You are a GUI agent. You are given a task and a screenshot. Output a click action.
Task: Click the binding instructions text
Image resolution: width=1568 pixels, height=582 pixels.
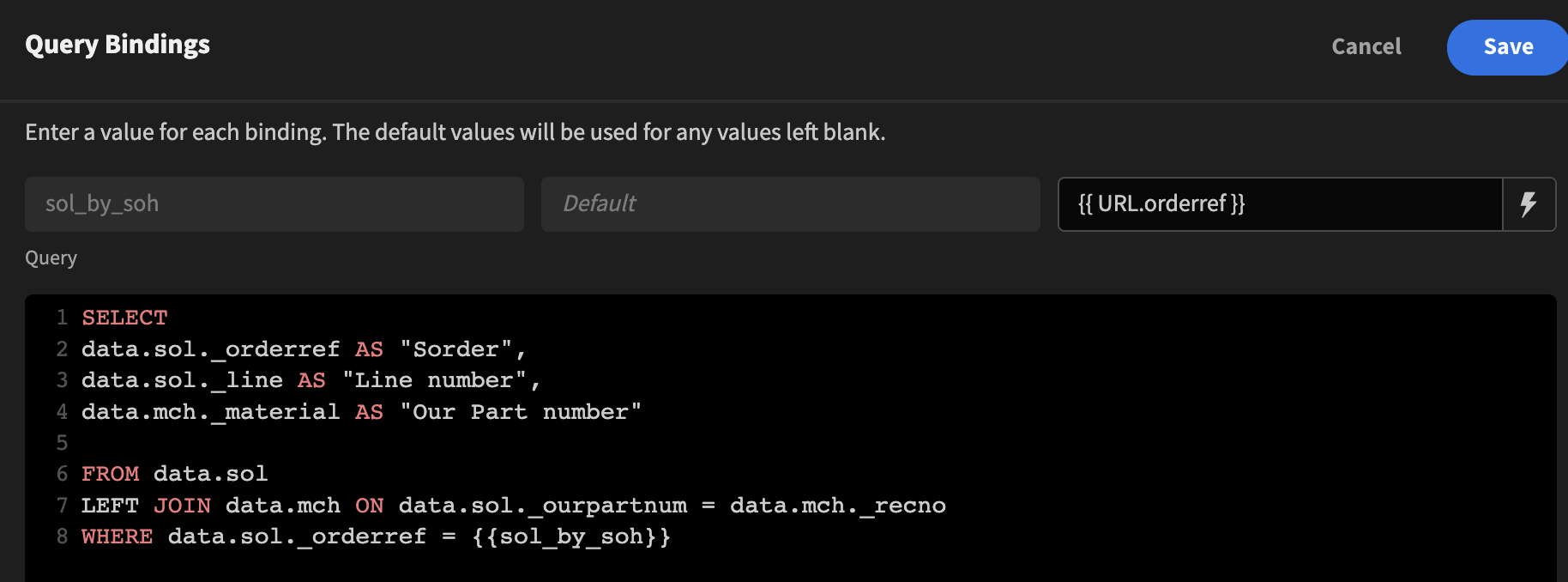point(455,132)
